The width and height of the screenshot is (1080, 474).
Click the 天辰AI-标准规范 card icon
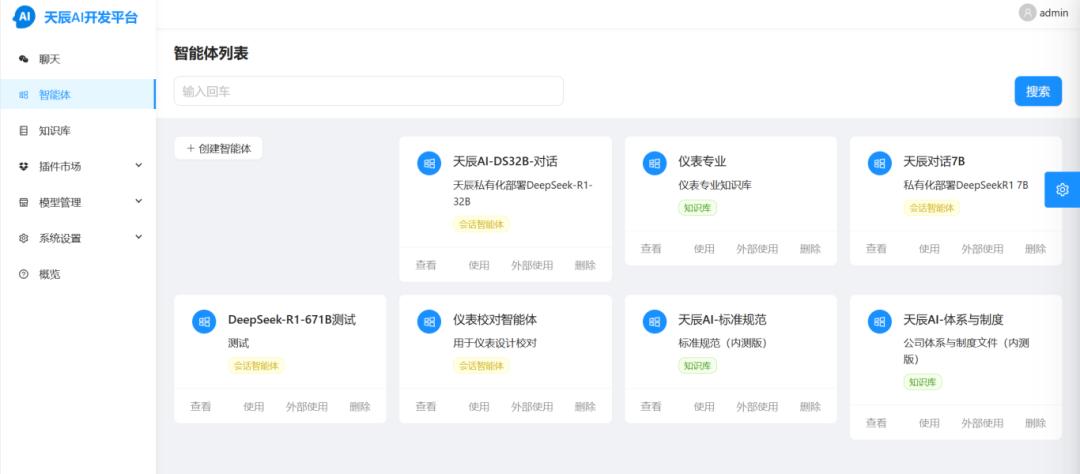(654, 322)
